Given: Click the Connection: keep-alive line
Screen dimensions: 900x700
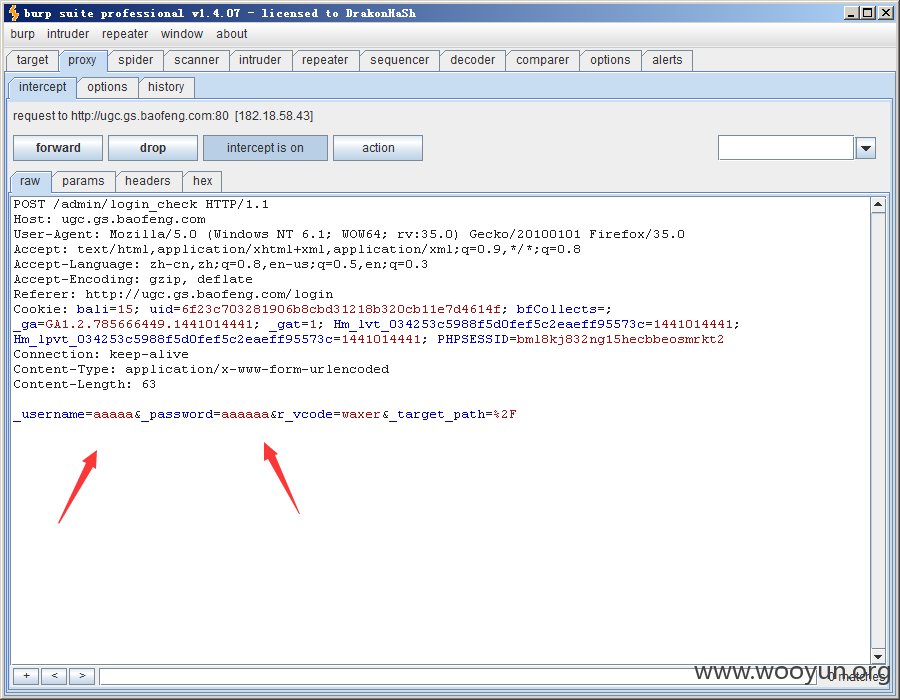Looking at the screenshot, I should click(101, 354).
